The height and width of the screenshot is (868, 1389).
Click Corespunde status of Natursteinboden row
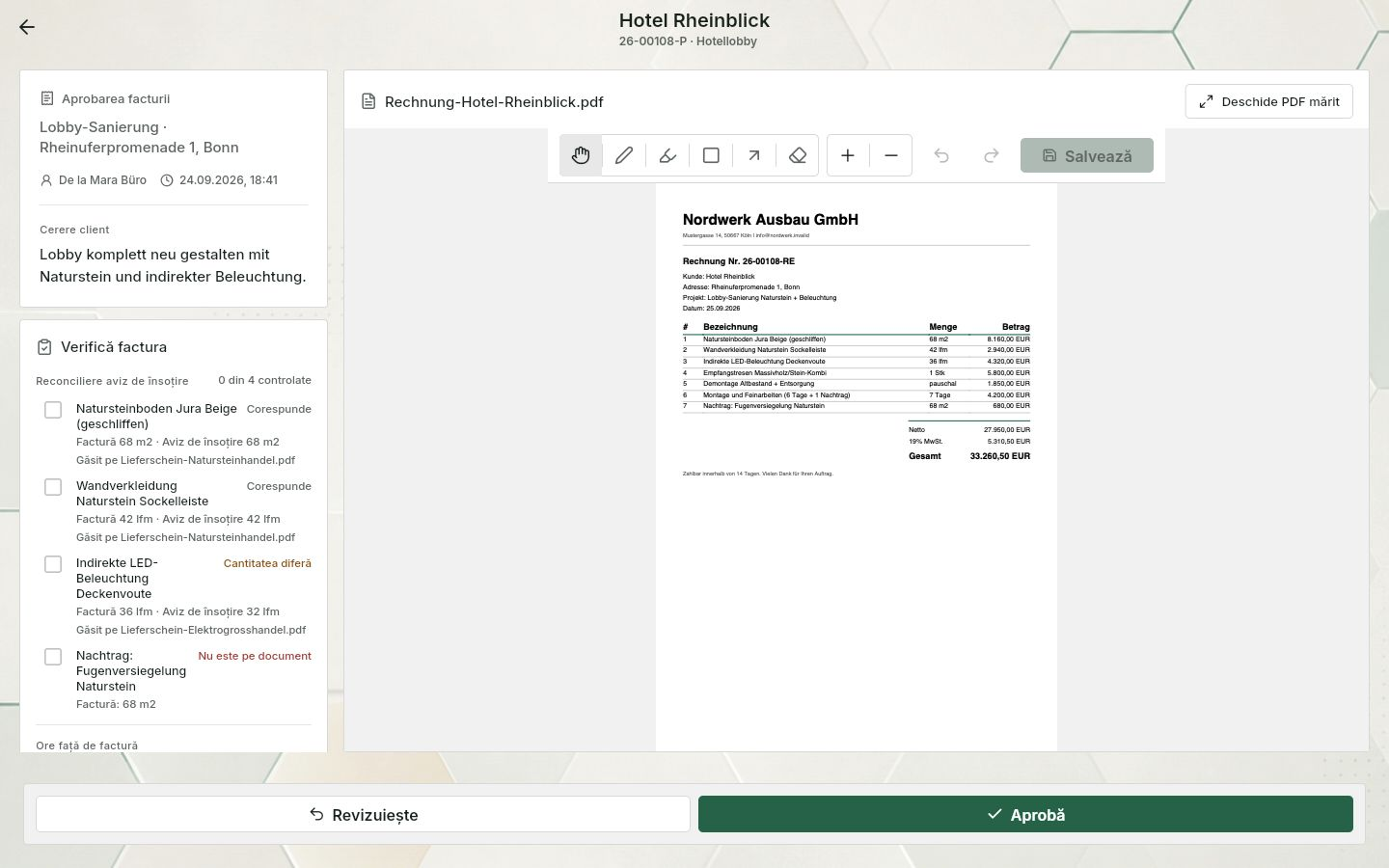coord(279,409)
